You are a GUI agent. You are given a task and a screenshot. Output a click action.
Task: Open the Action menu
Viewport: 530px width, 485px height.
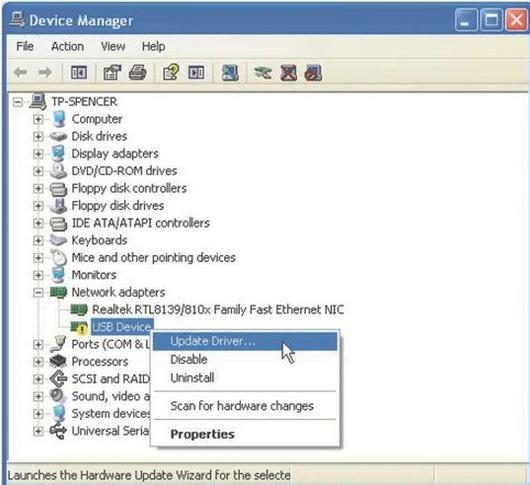(x=68, y=46)
